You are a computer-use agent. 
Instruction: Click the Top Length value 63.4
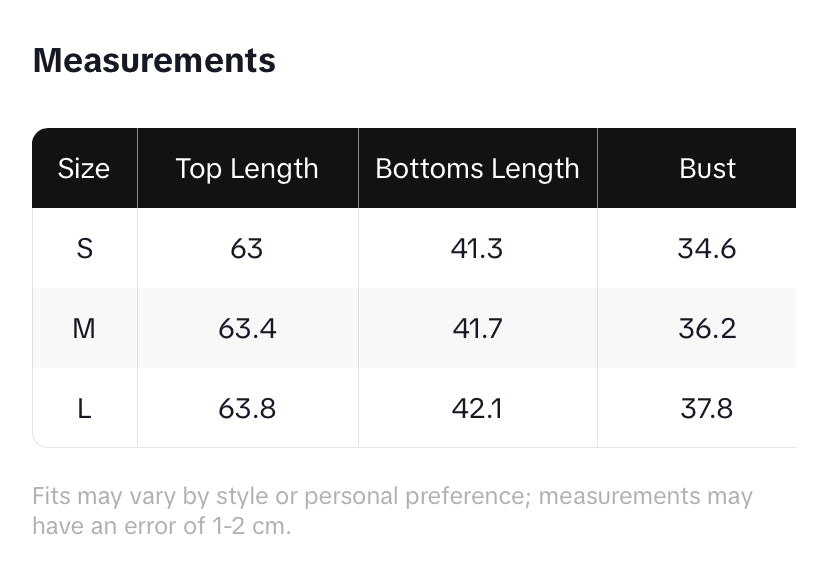point(247,328)
